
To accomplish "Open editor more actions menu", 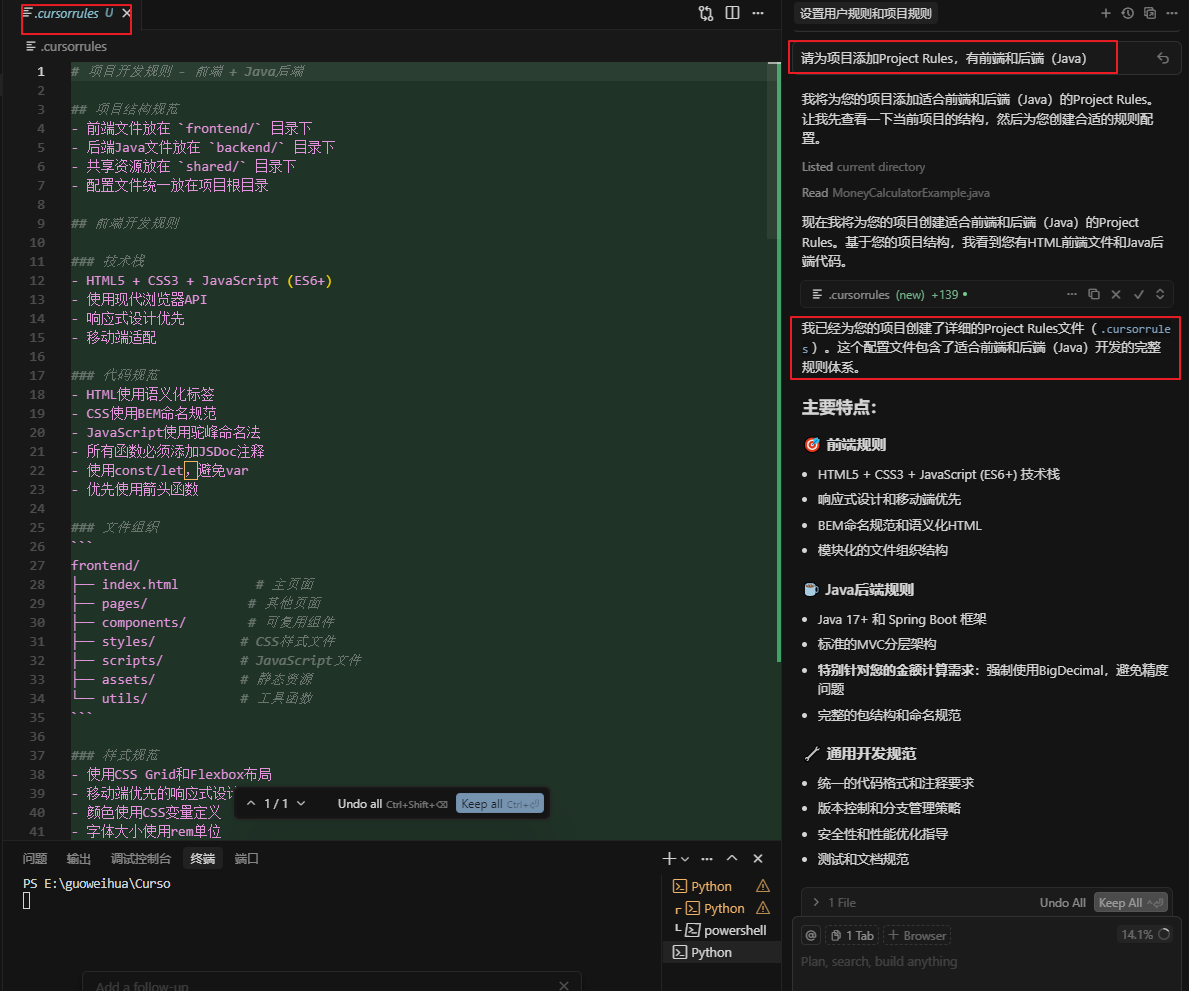I will pos(758,13).
